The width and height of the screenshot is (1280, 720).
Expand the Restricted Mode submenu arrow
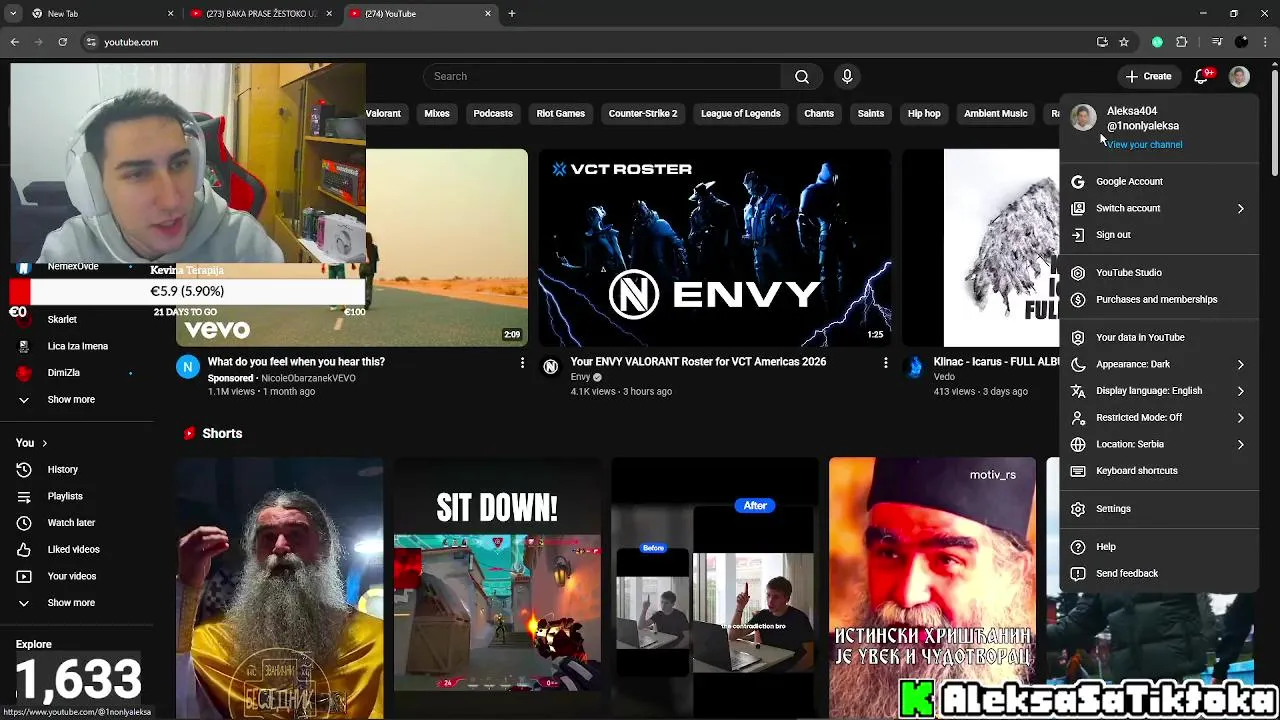coord(1240,417)
